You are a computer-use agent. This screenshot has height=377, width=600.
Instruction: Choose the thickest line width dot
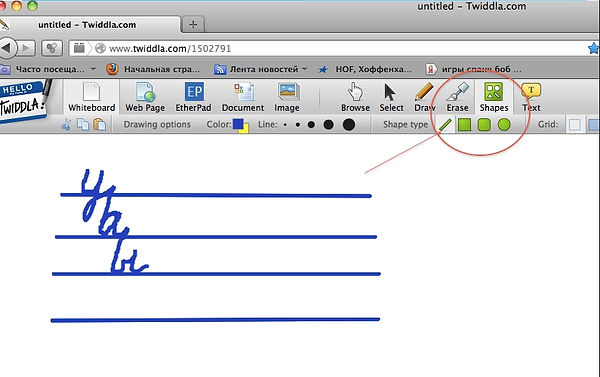pyautogui.click(x=349, y=124)
